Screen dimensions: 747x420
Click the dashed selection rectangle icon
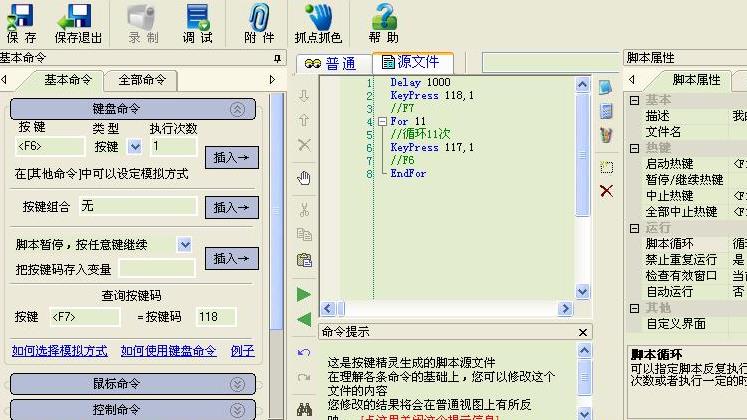[606, 167]
